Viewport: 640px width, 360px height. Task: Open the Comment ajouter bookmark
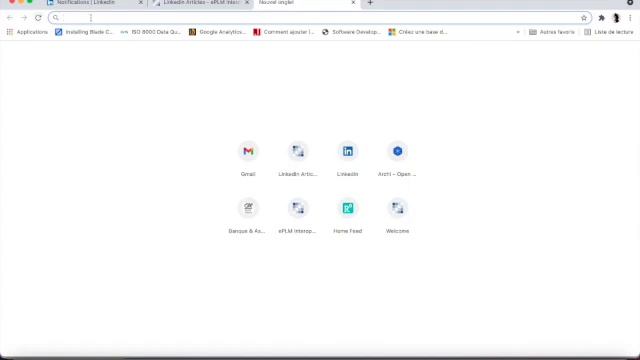pos(284,32)
